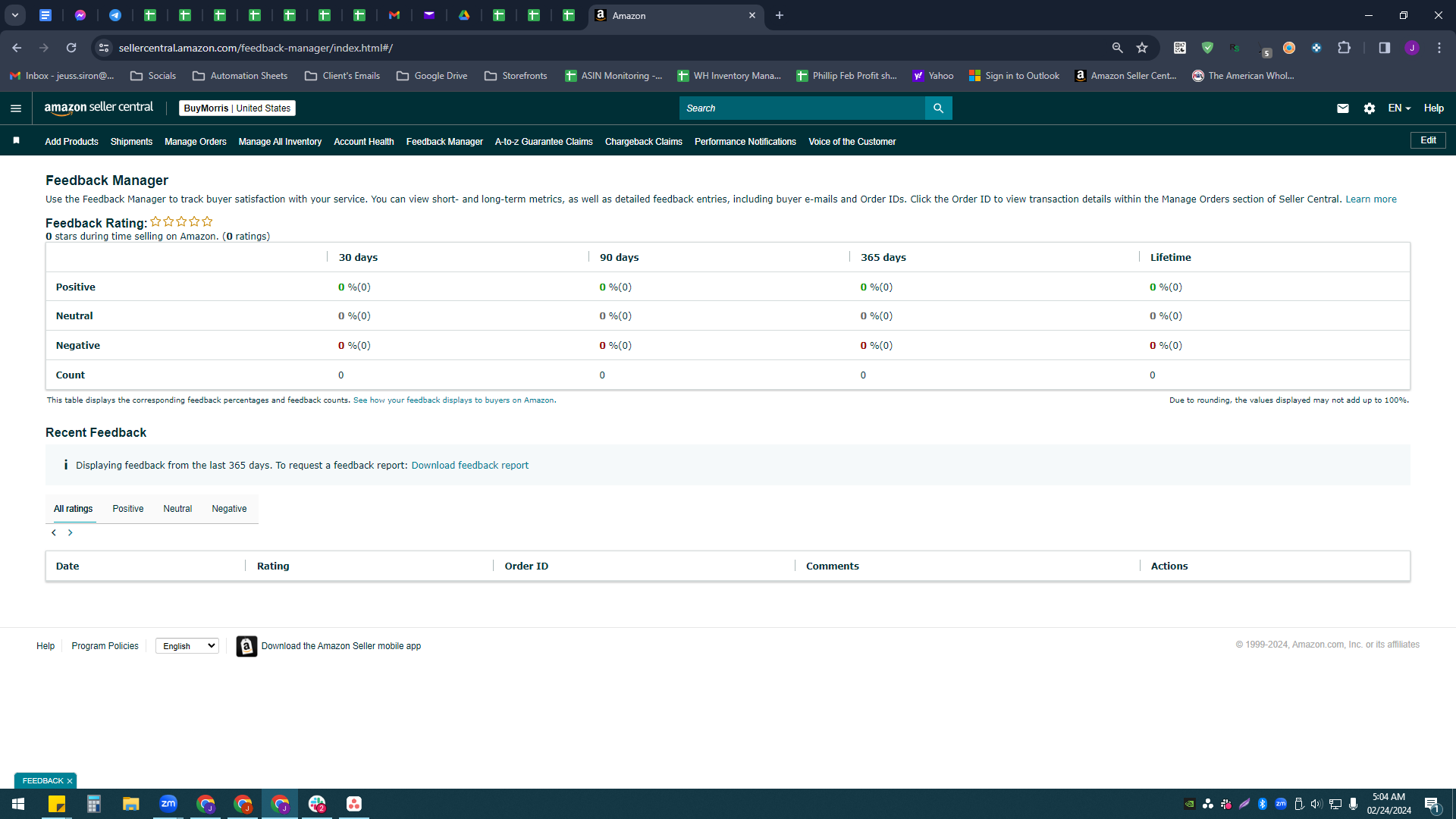
Task: Click the Edit button in navigation bar
Action: tap(1428, 140)
